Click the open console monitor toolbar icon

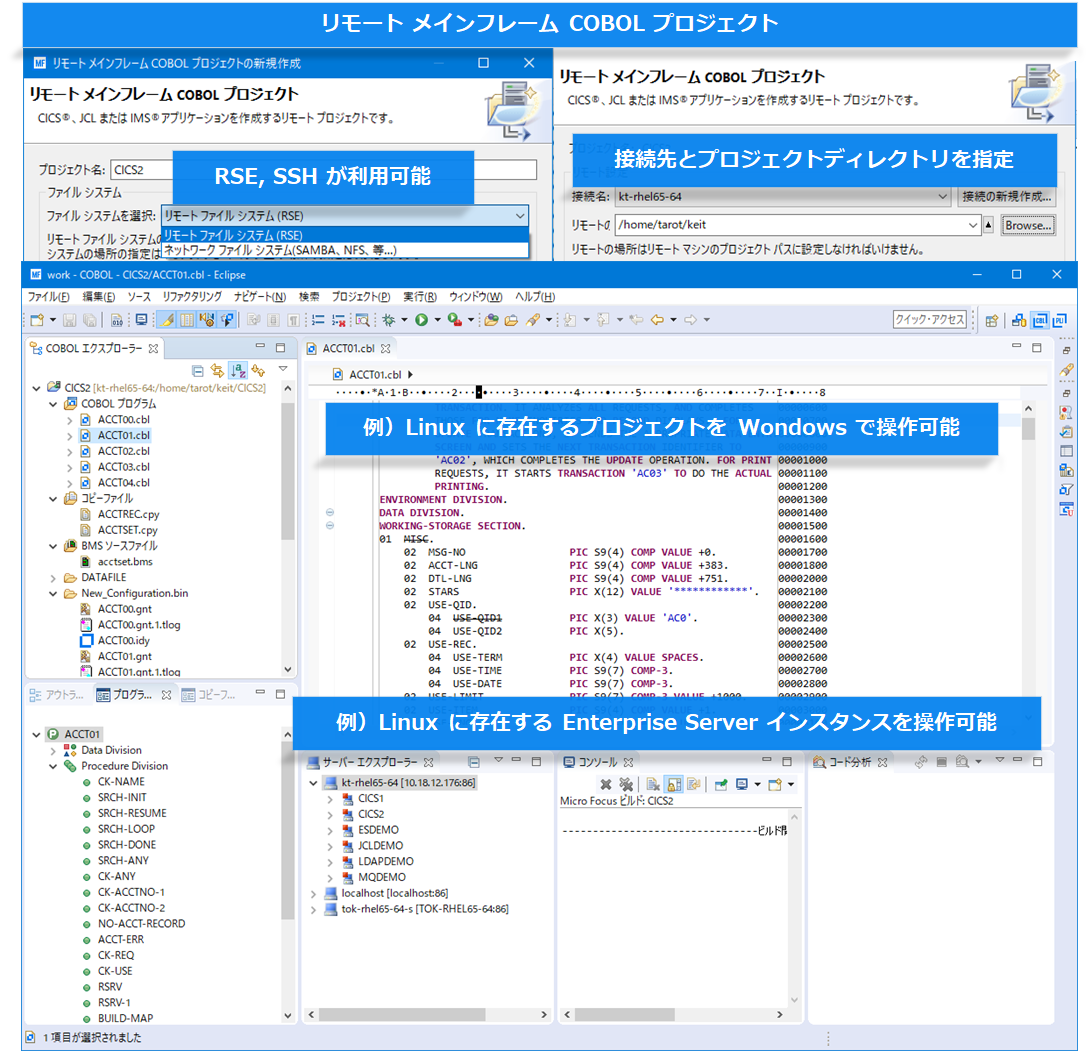click(141, 320)
